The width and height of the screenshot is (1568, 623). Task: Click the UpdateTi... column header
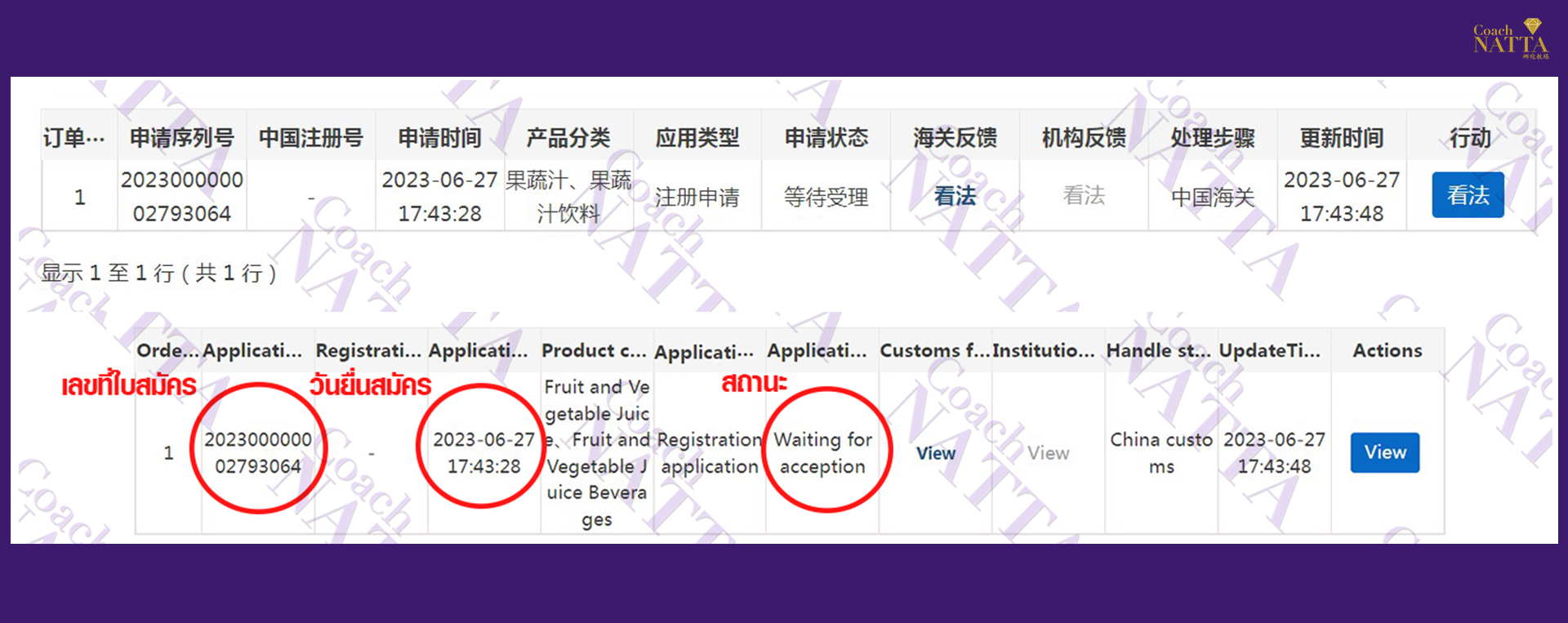pyautogui.click(x=1269, y=350)
